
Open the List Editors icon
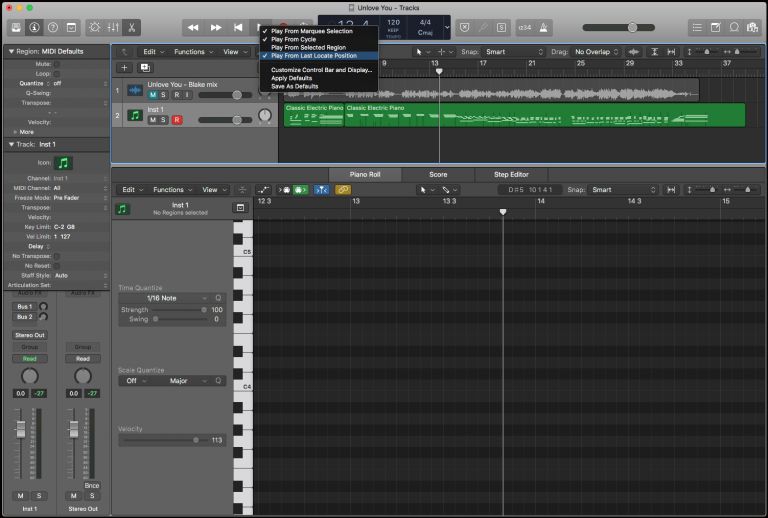pos(697,27)
